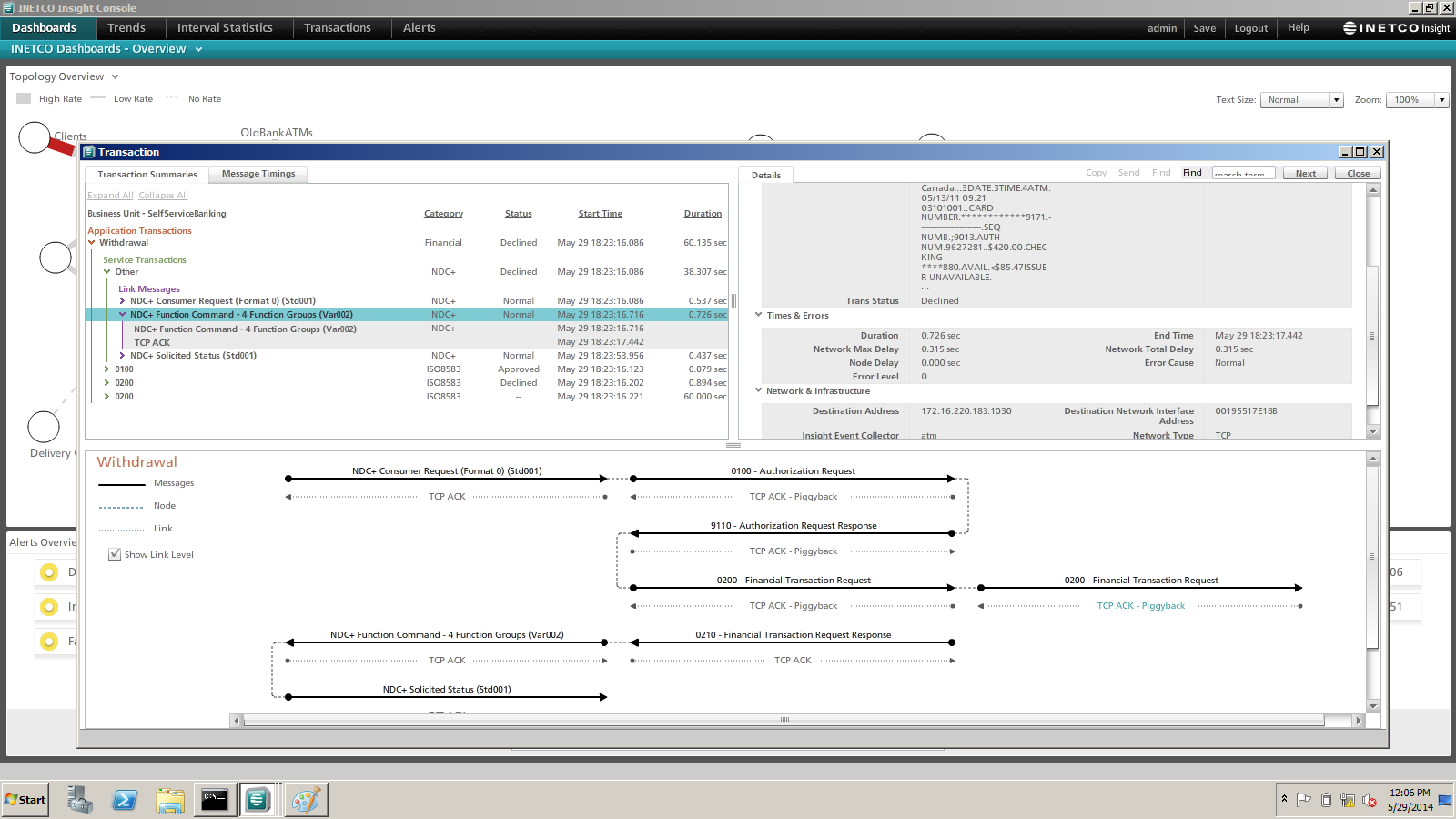
Task: Click the Find search term field
Action: pyautogui.click(x=1243, y=173)
